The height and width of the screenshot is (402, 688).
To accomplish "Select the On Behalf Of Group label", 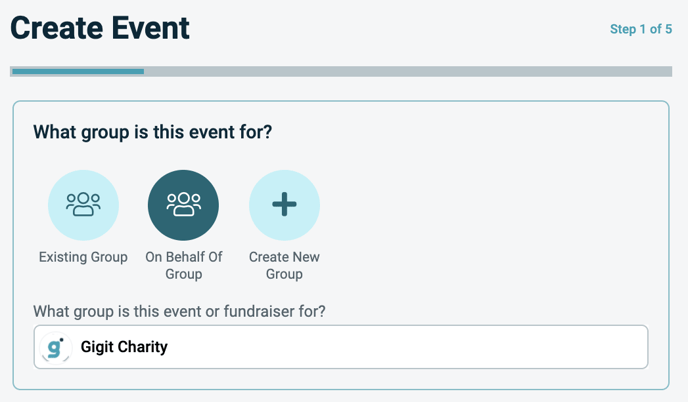I will coord(183,265).
